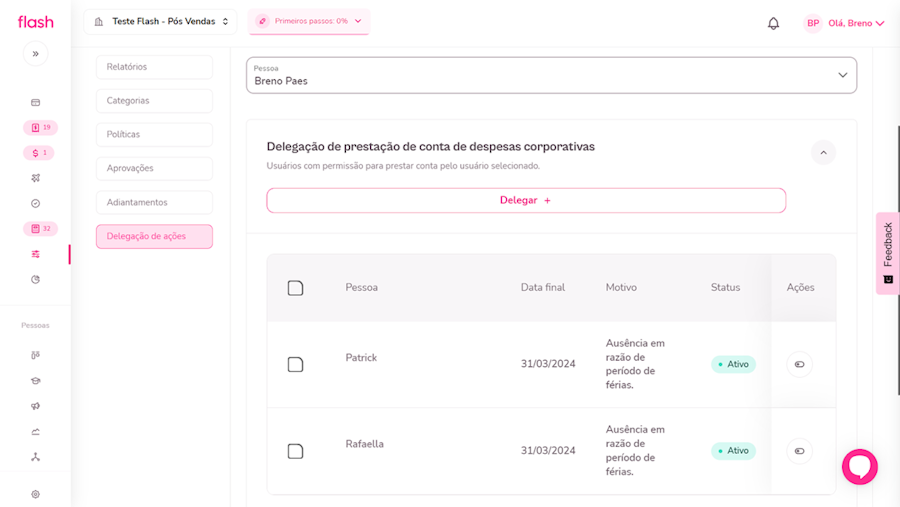Open the gear settings icon in the sidebar

tap(36, 494)
